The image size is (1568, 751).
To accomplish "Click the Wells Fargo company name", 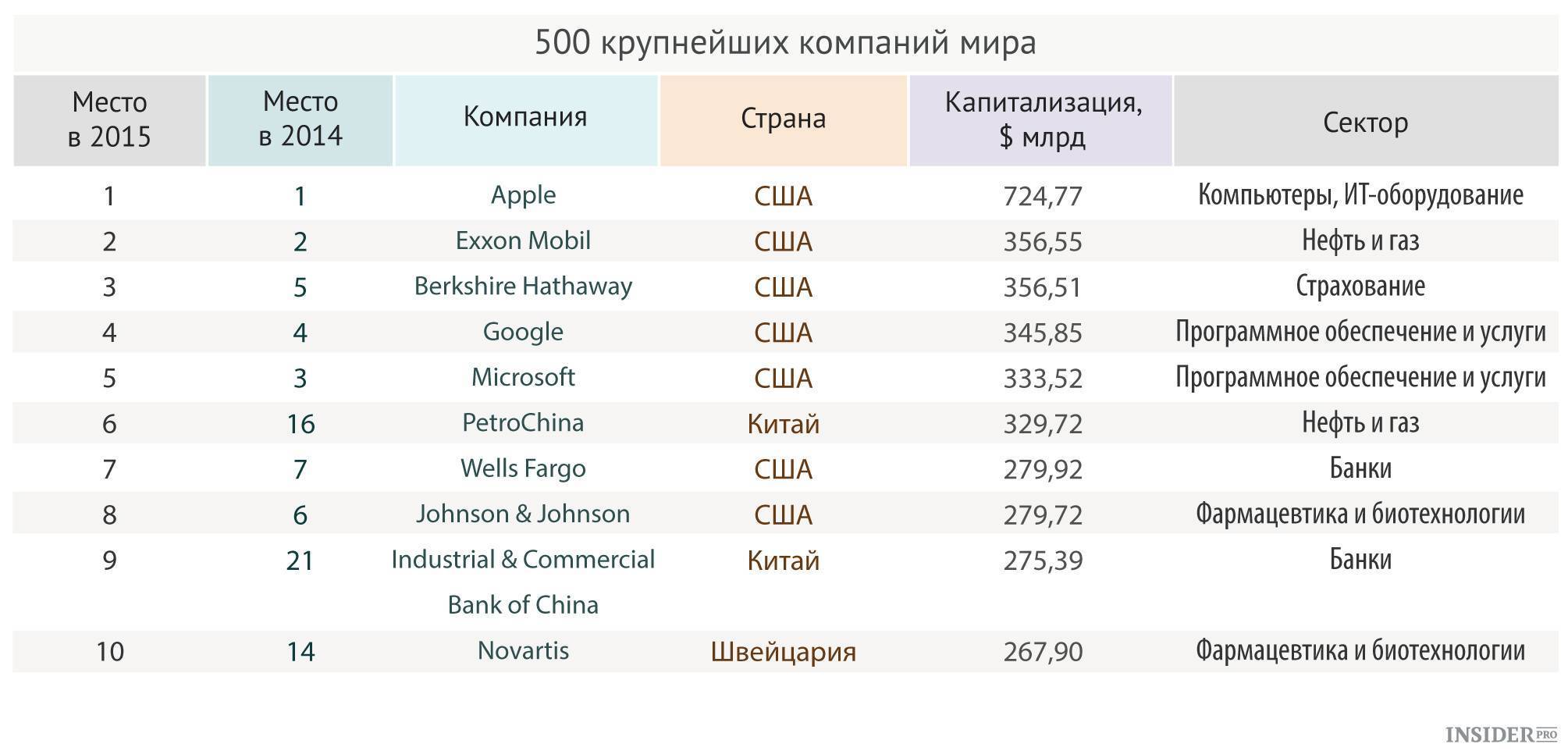I will pyautogui.click(x=523, y=468).
